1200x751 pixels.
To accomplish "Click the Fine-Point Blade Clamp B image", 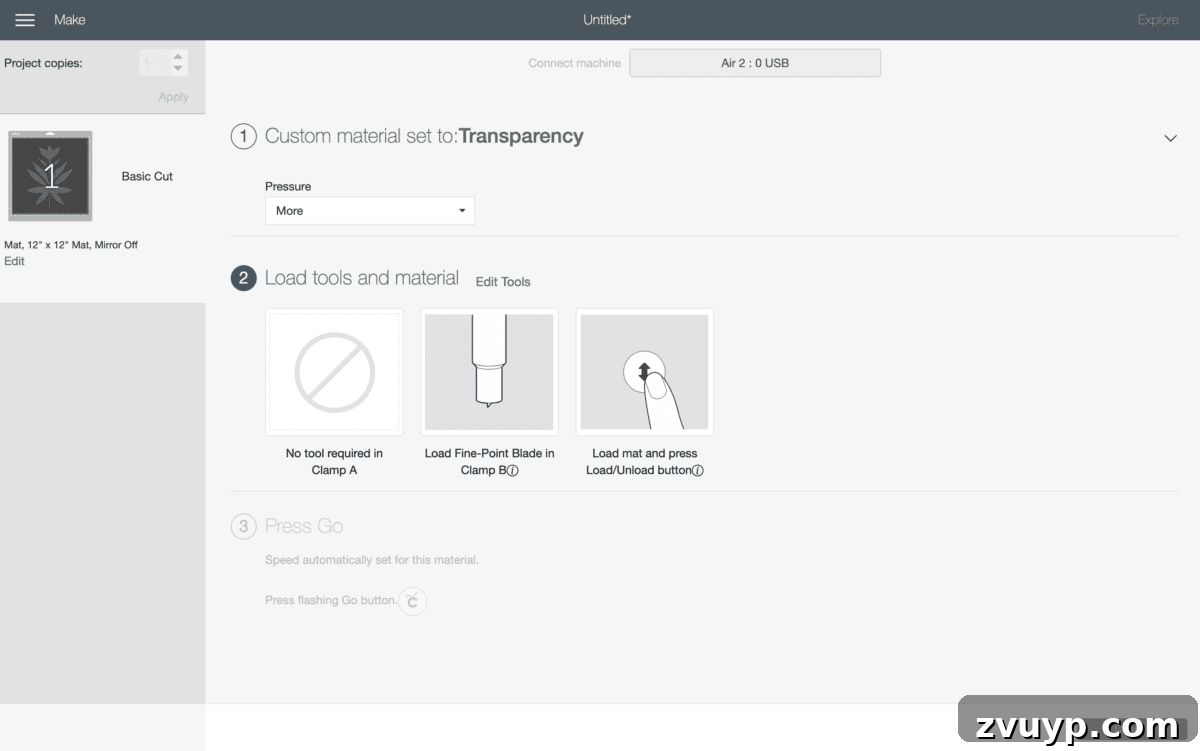I will (490, 372).
